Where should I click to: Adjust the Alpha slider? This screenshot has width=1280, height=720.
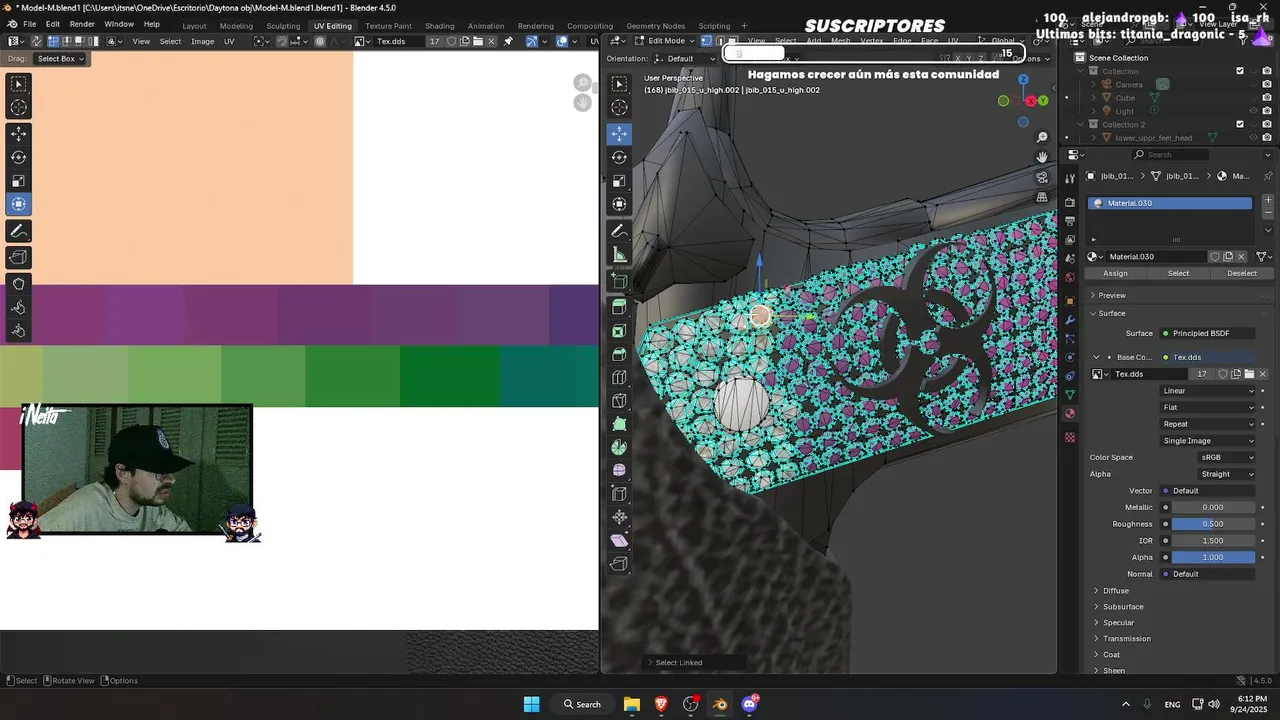pyautogui.click(x=1213, y=557)
